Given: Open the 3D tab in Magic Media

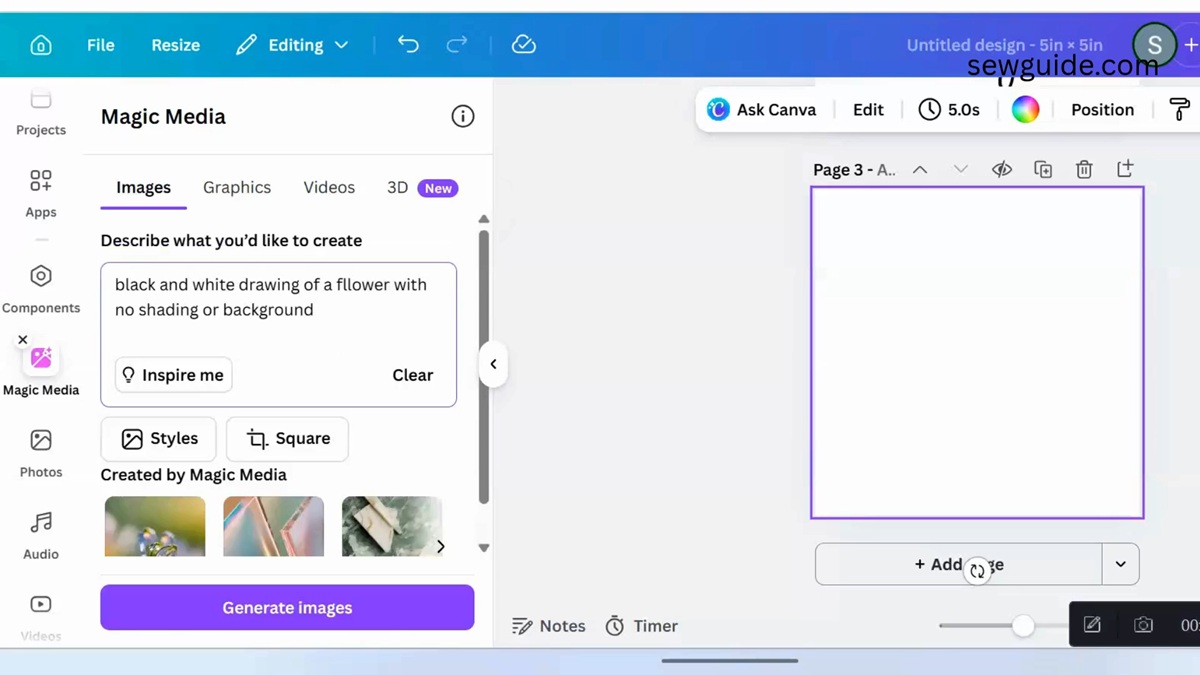Looking at the screenshot, I should tap(397, 187).
